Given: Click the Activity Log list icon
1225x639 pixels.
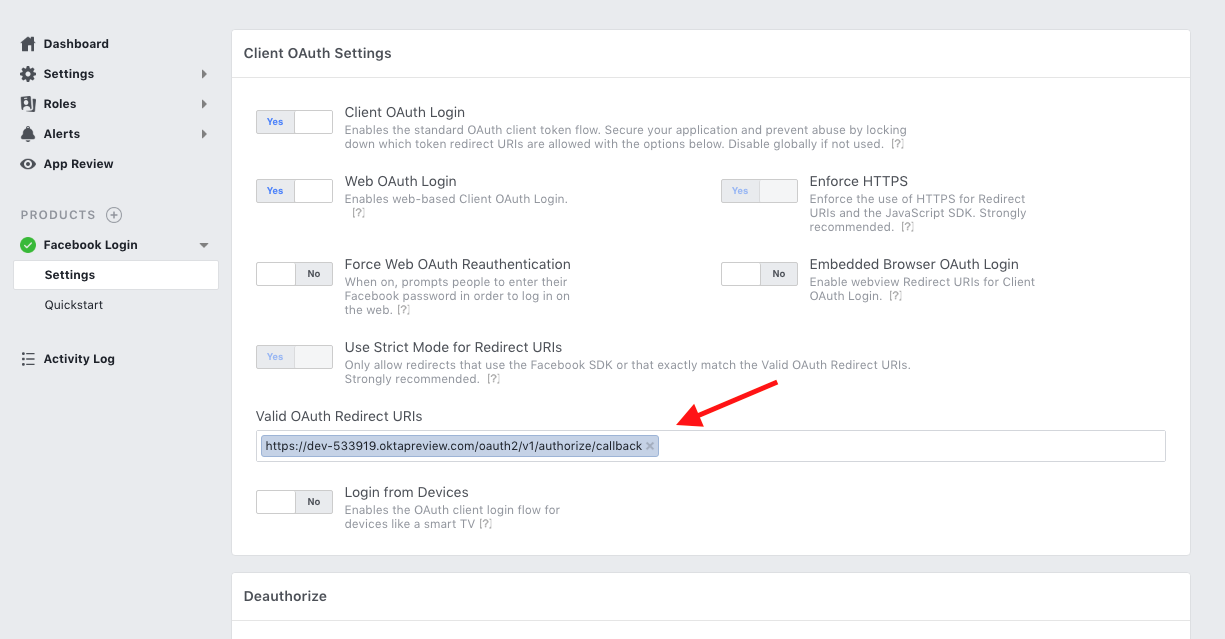Looking at the screenshot, I should point(28,359).
